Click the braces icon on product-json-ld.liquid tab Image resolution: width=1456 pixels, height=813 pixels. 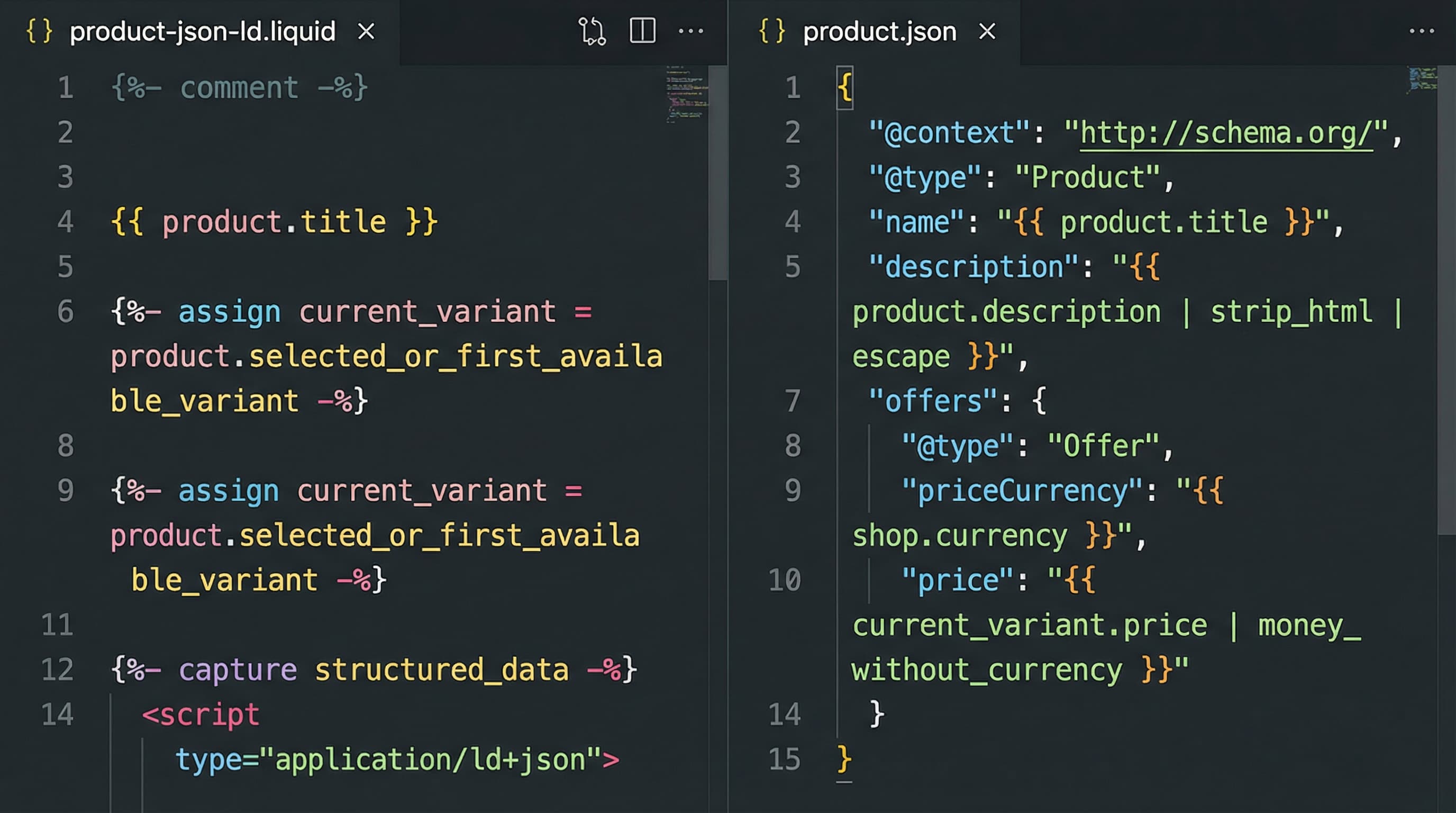point(40,31)
